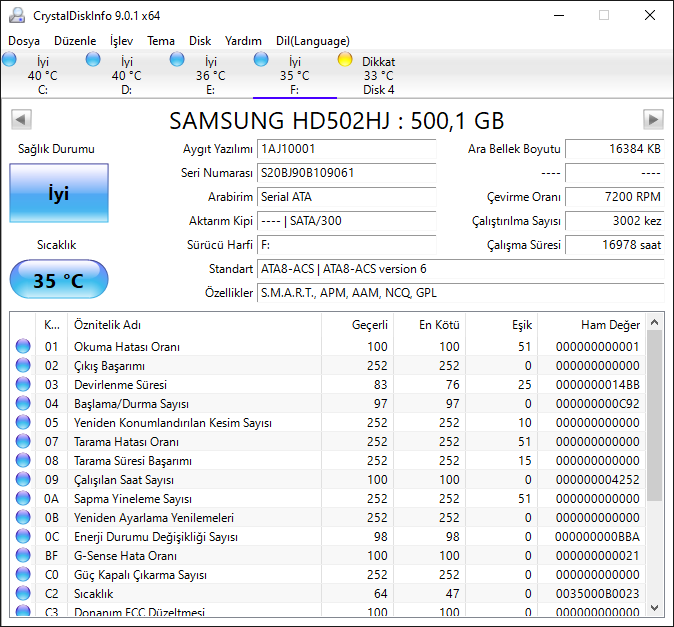The height and width of the screenshot is (627, 674).
Task: Select the Okuma Hatası Oranı attribute name
Action: [127, 347]
